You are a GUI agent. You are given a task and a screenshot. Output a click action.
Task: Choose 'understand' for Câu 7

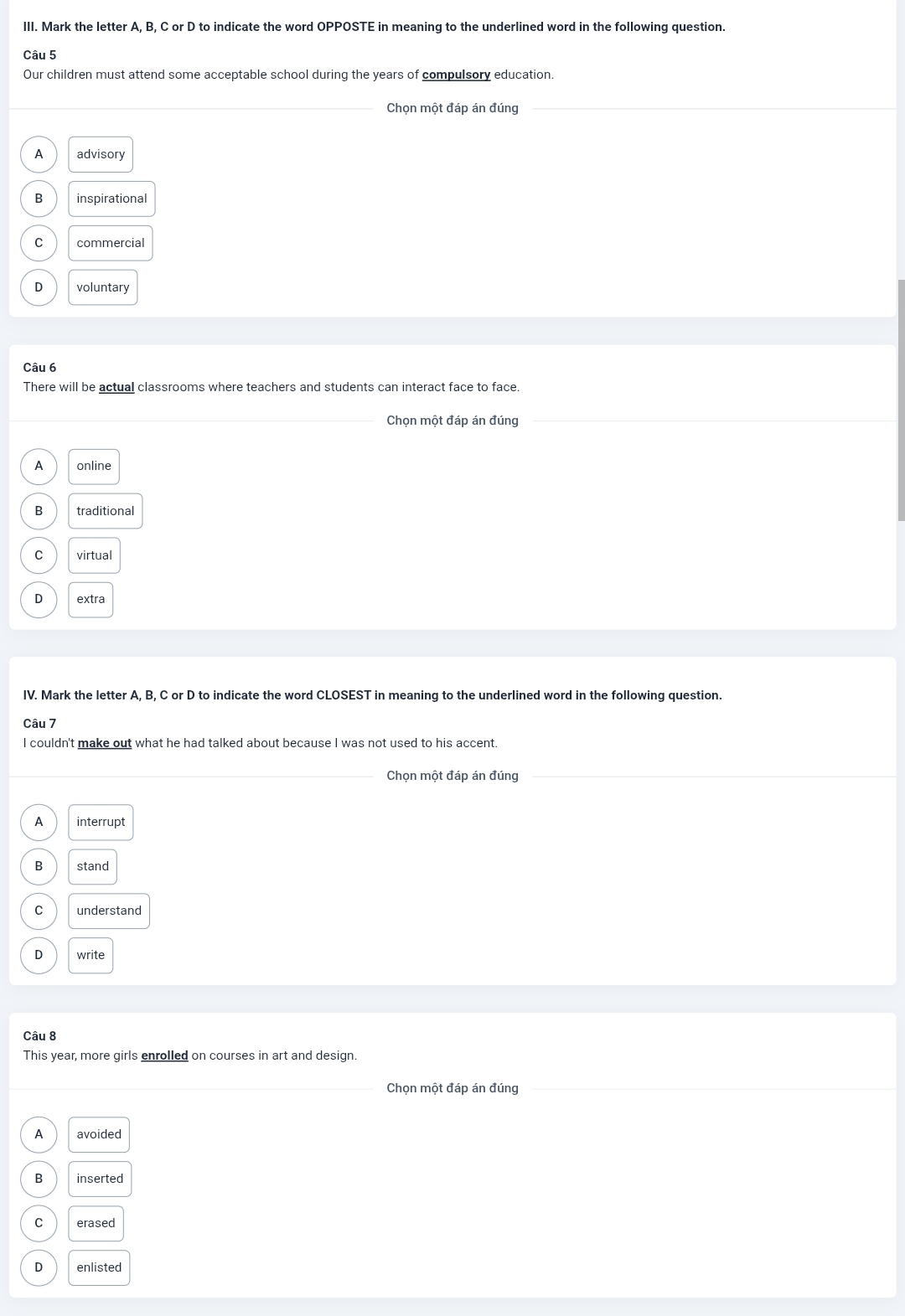coord(109,911)
